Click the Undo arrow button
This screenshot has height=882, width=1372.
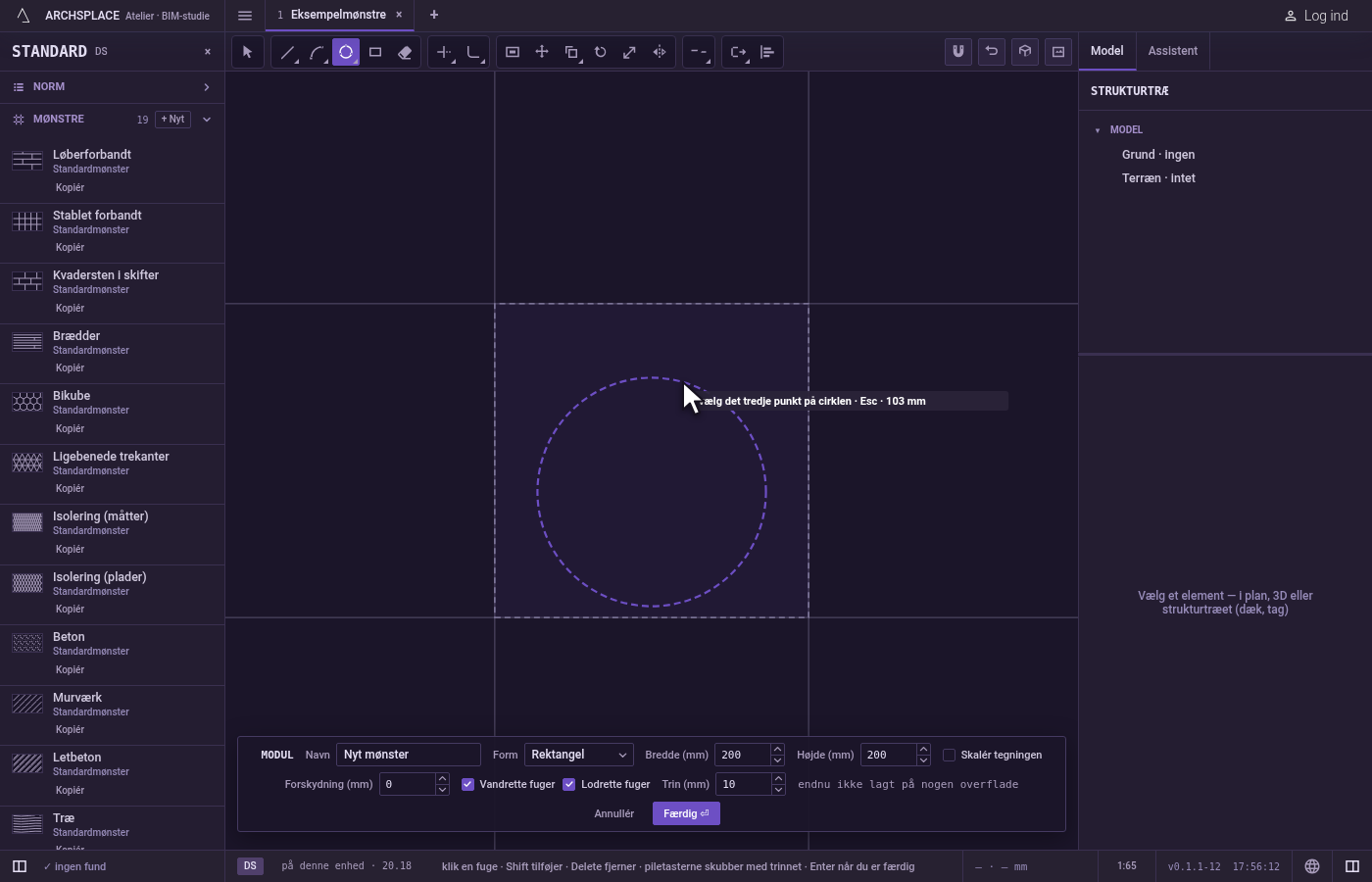(x=992, y=51)
